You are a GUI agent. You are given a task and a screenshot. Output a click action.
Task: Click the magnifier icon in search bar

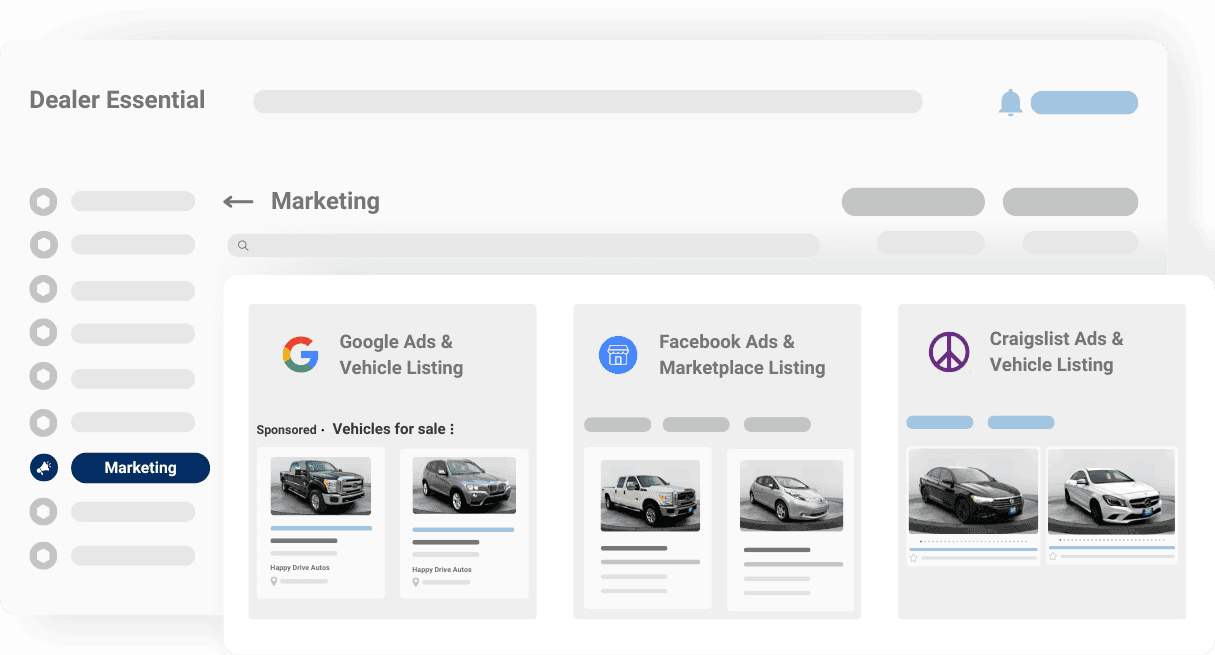[x=243, y=245]
